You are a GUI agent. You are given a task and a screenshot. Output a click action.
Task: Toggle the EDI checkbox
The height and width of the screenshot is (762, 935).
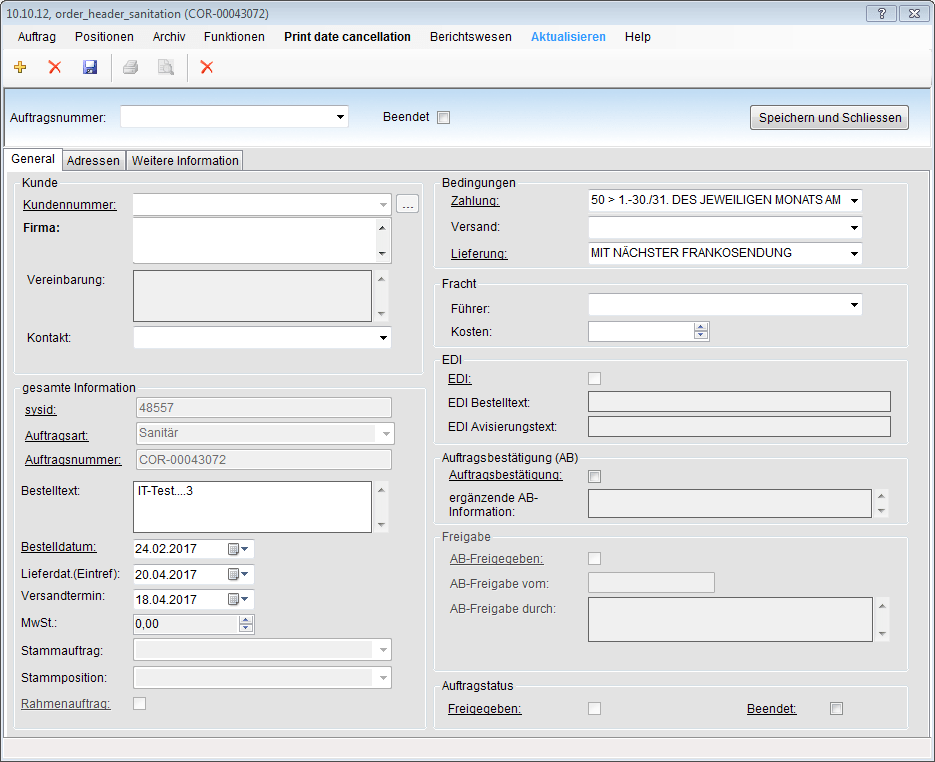pyautogui.click(x=595, y=379)
